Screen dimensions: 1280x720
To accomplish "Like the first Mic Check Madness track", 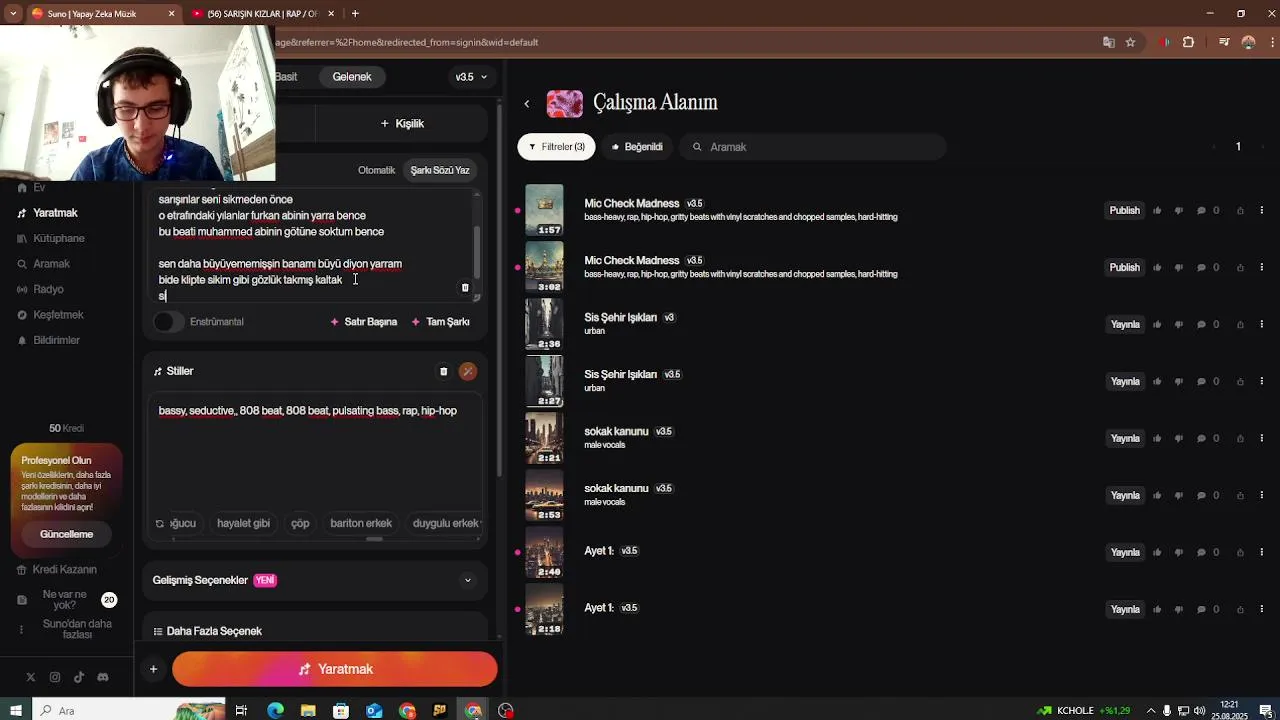I will click(x=1157, y=210).
